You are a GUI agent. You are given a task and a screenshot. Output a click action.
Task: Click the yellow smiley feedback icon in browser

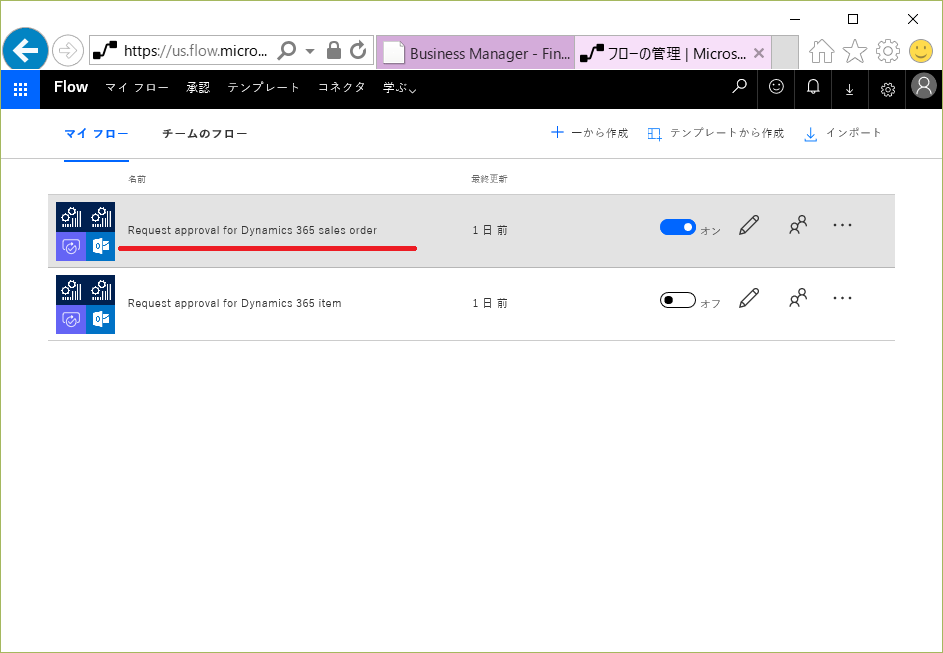click(x=921, y=51)
